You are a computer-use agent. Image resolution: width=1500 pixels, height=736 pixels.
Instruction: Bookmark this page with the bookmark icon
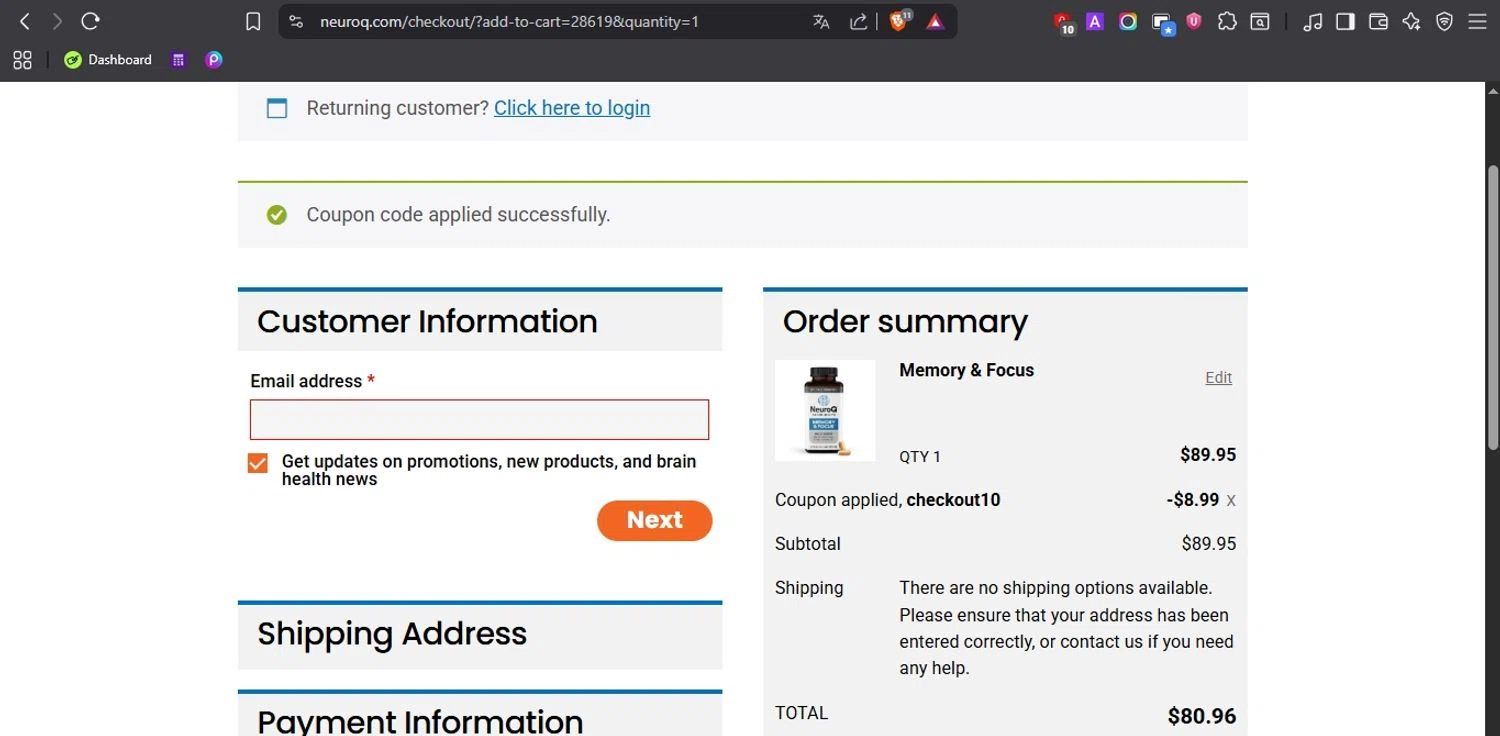click(x=253, y=21)
